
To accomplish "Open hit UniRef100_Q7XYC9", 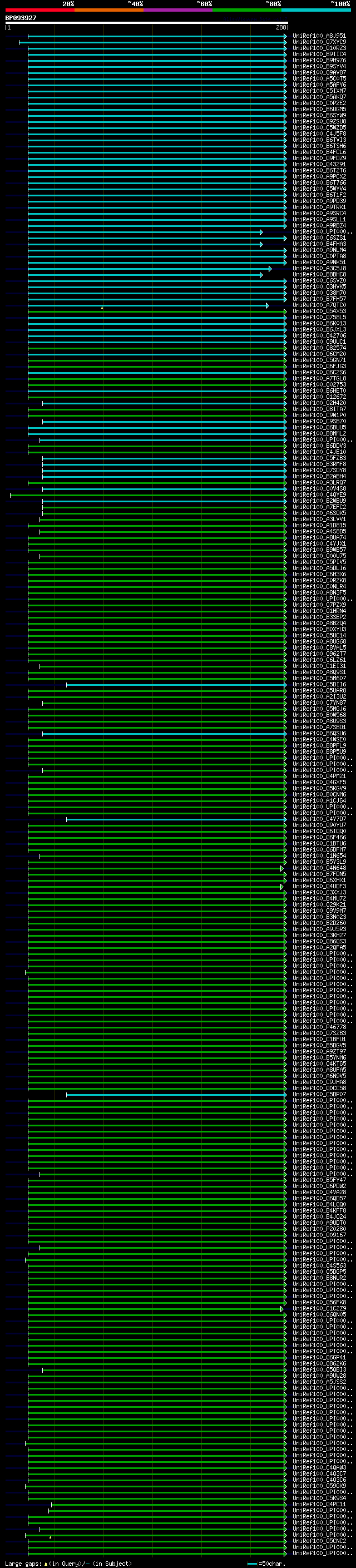I will pos(319,42).
